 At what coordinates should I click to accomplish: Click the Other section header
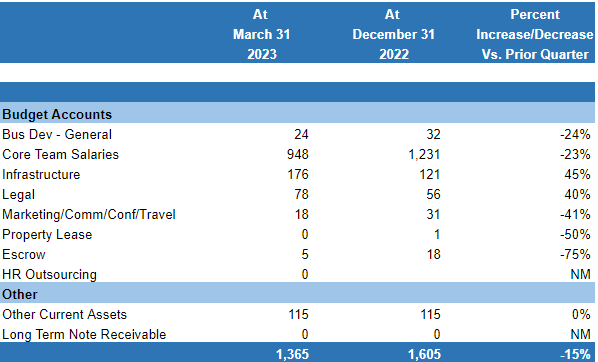pyautogui.click(x=20, y=294)
